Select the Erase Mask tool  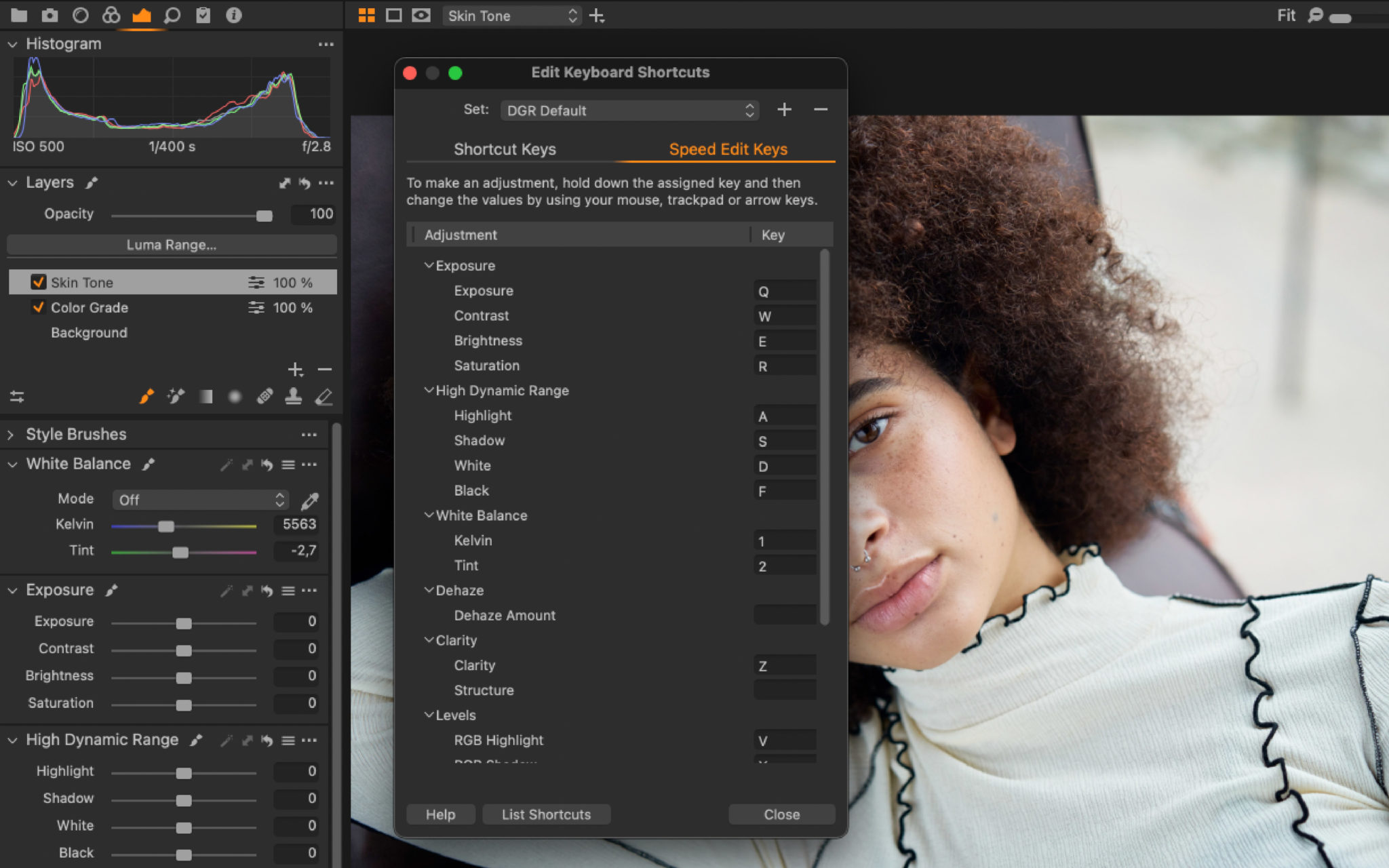(324, 397)
